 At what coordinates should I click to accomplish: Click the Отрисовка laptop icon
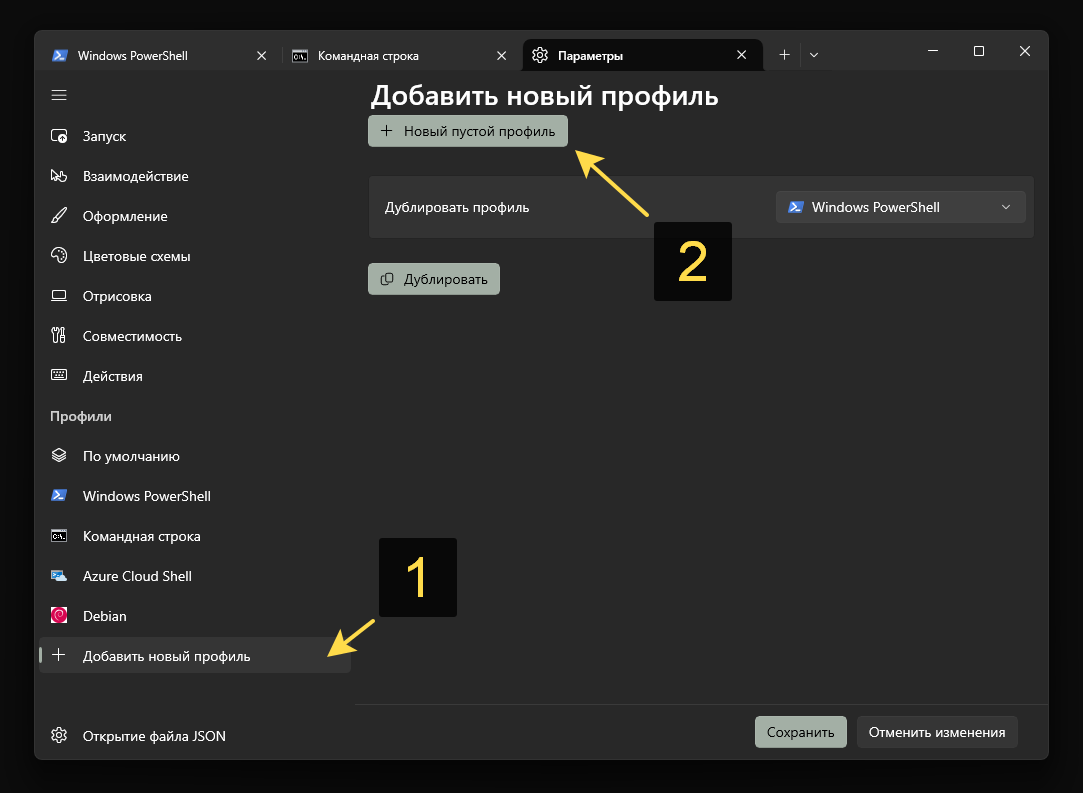[x=59, y=296]
